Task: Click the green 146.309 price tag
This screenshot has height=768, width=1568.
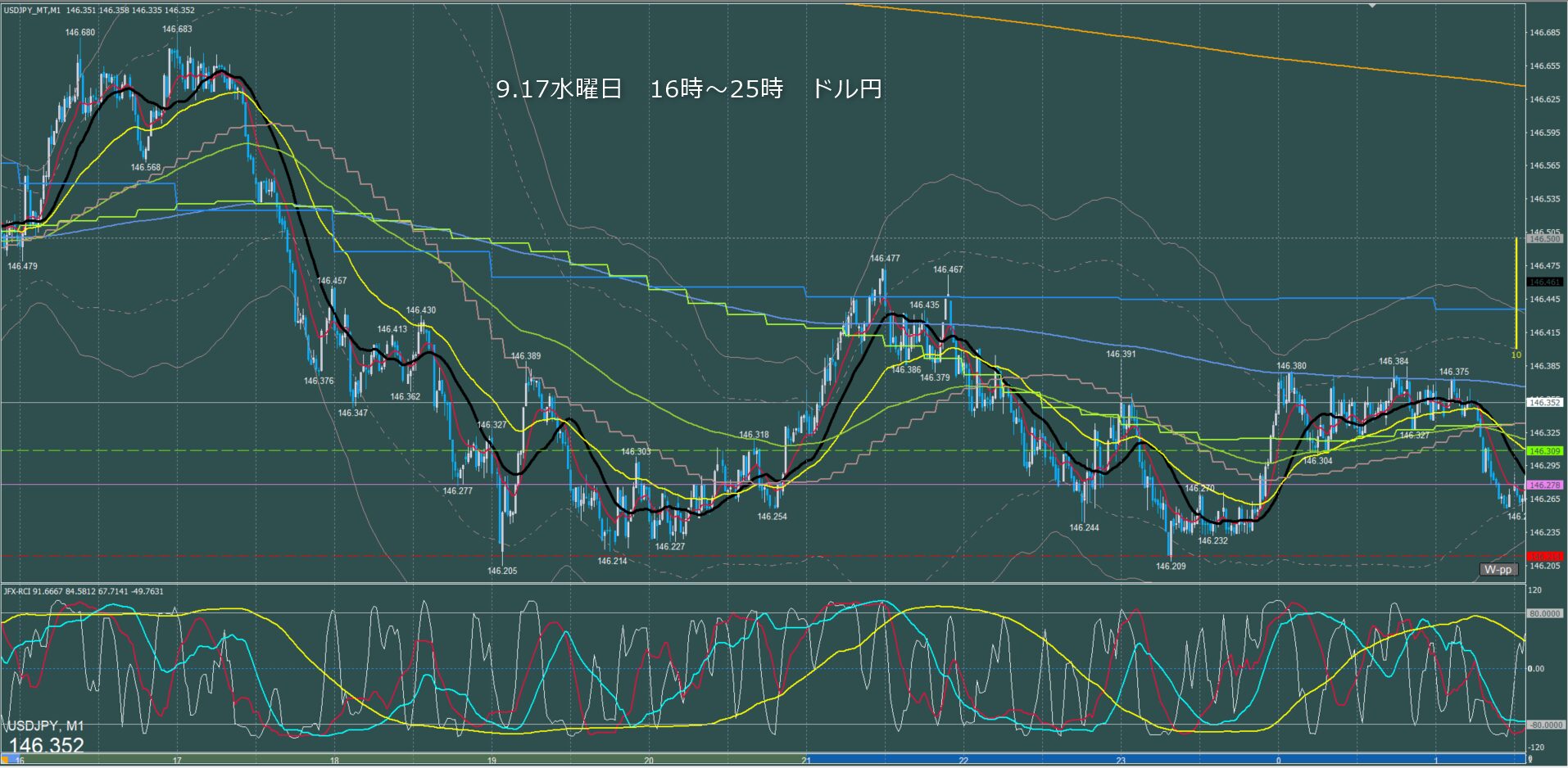Action: (x=1544, y=451)
